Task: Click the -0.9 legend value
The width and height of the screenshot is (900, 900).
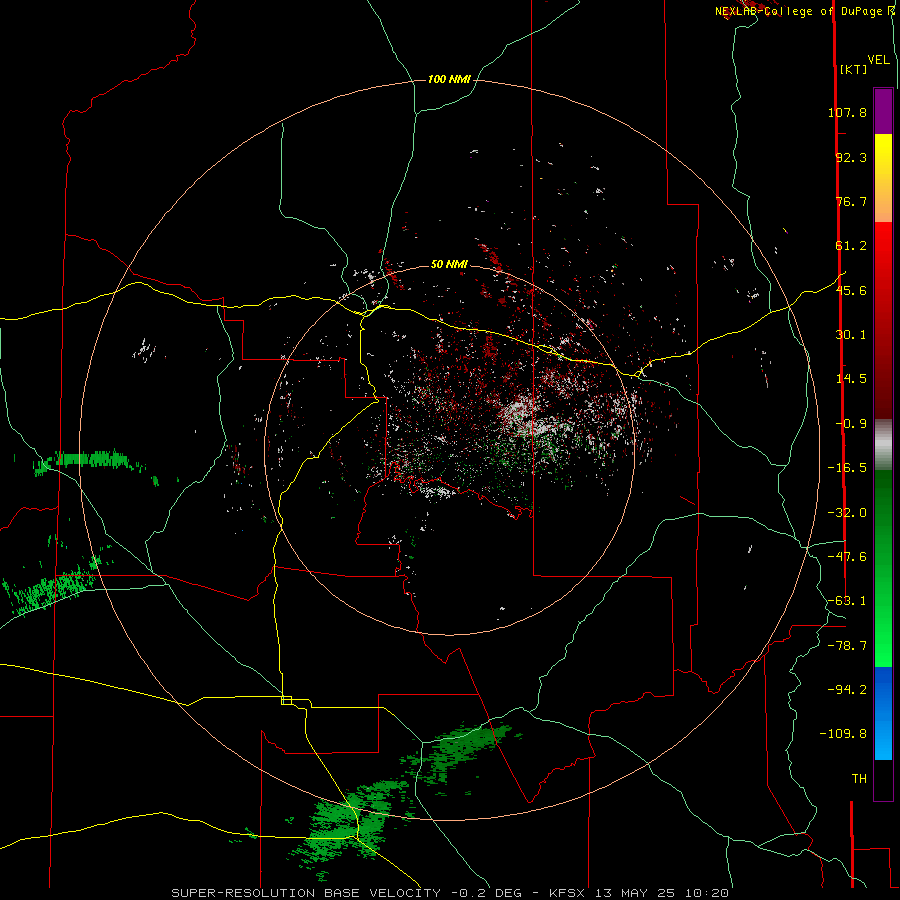Action: coord(851,424)
